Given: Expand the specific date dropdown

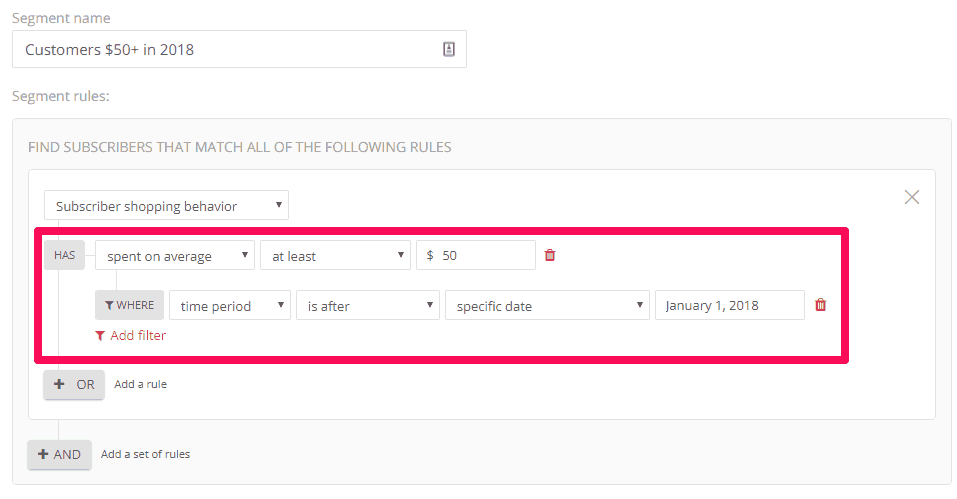Looking at the screenshot, I should coord(547,305).
